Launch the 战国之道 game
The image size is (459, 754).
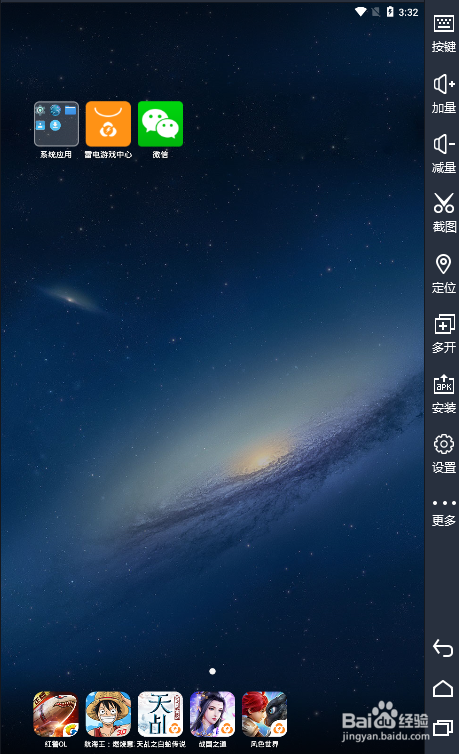tap(212, 714)
